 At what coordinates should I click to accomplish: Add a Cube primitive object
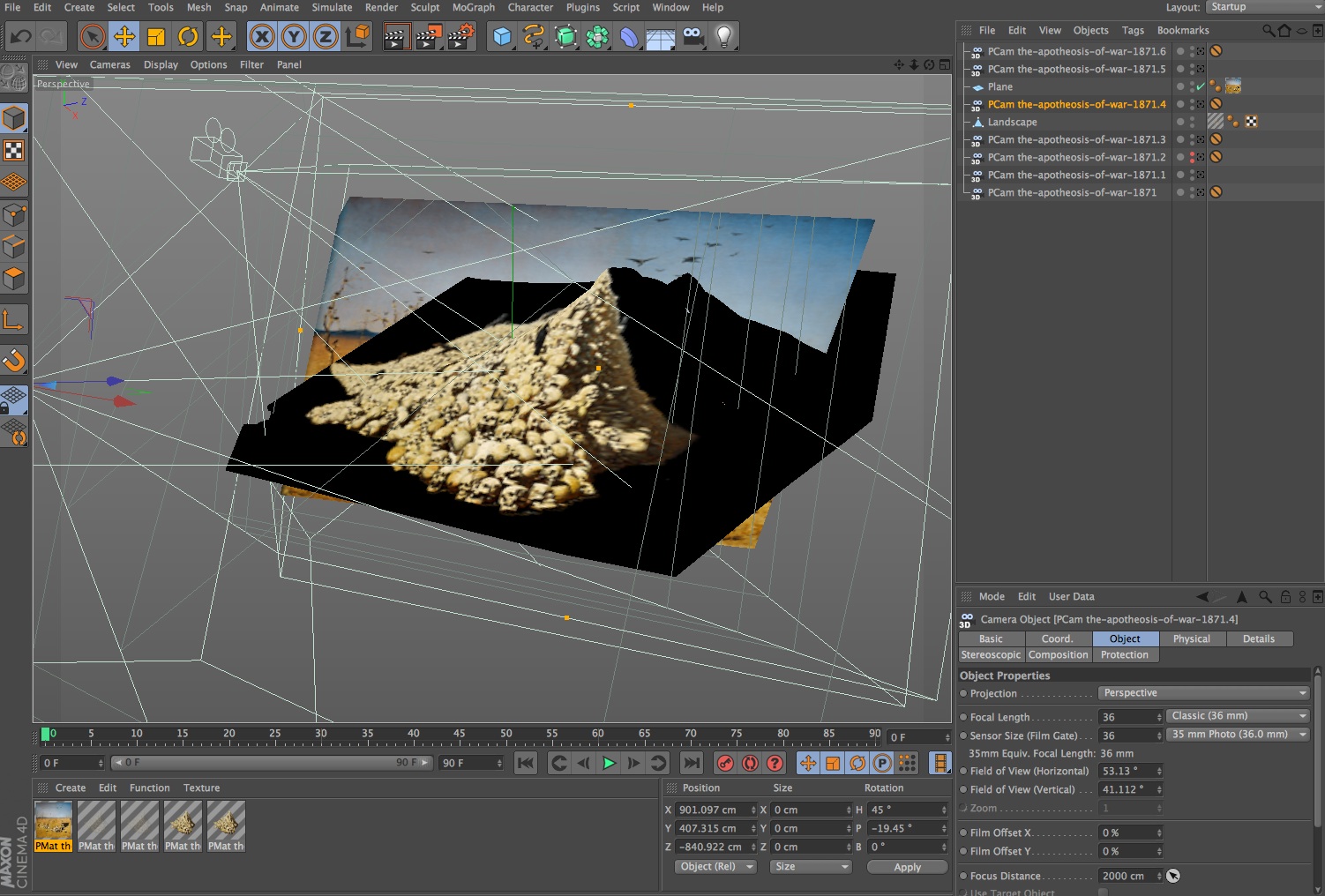pyautogui.click(x=502, y=37)
